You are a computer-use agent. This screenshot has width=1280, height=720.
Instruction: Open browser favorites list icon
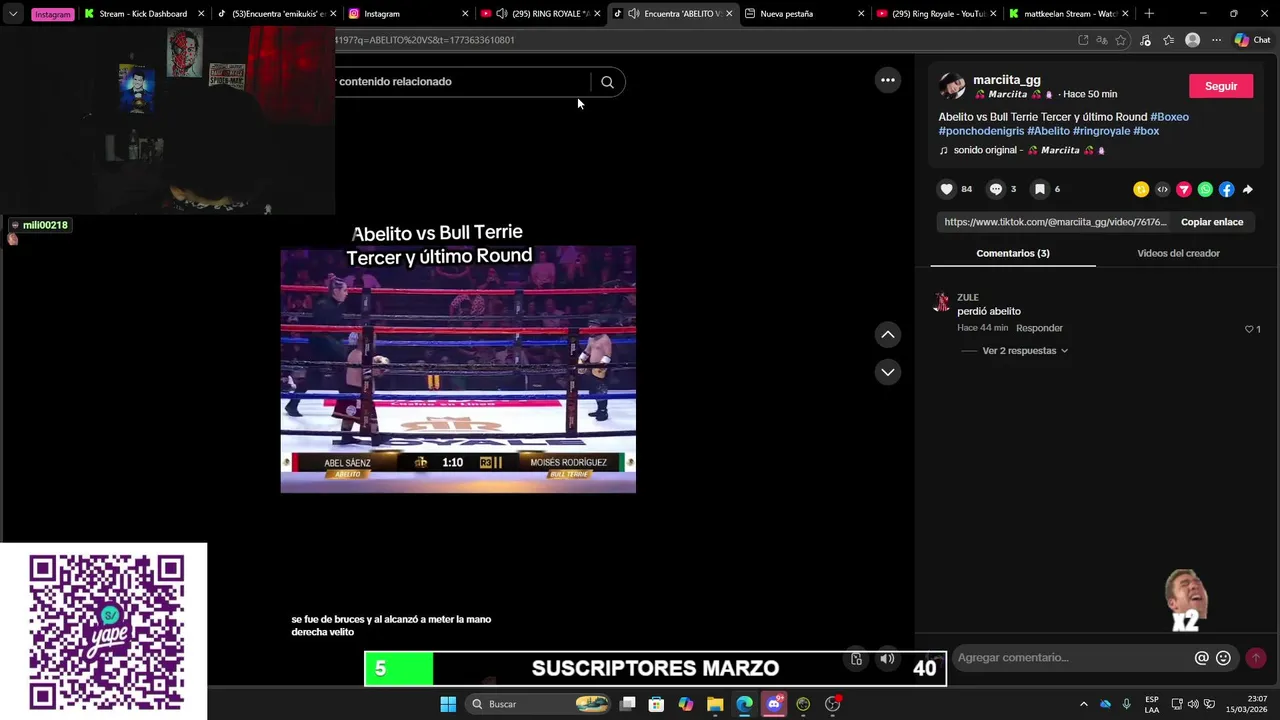(x=1168, y=40)
